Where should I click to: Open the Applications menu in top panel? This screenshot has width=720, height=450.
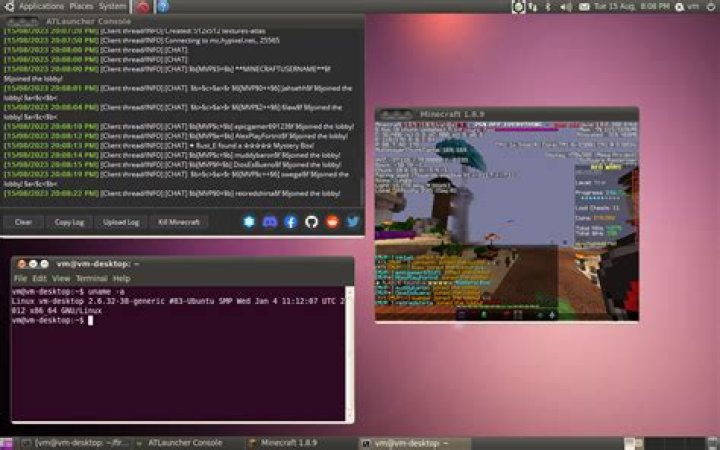(40, 6)
